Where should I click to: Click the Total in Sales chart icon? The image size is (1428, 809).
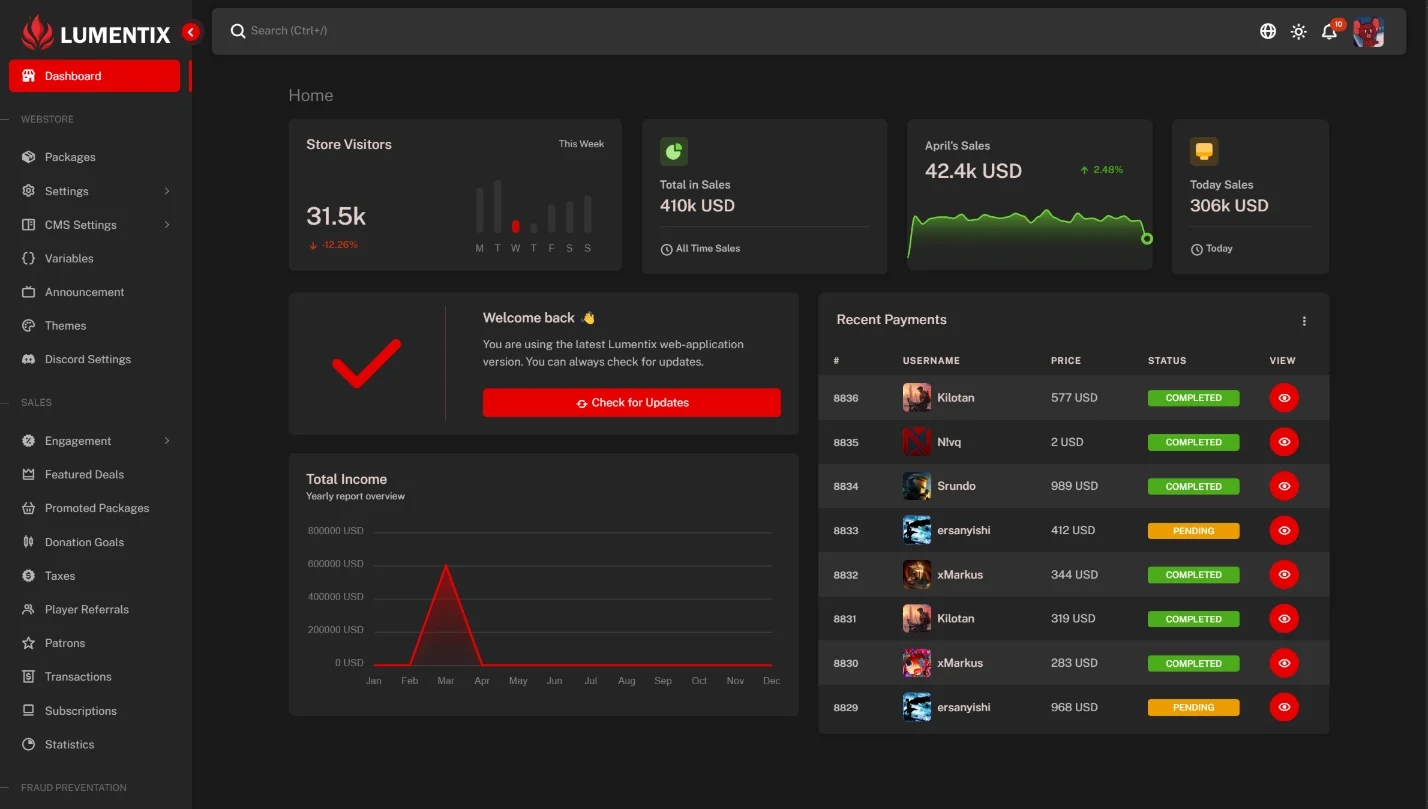674,152
